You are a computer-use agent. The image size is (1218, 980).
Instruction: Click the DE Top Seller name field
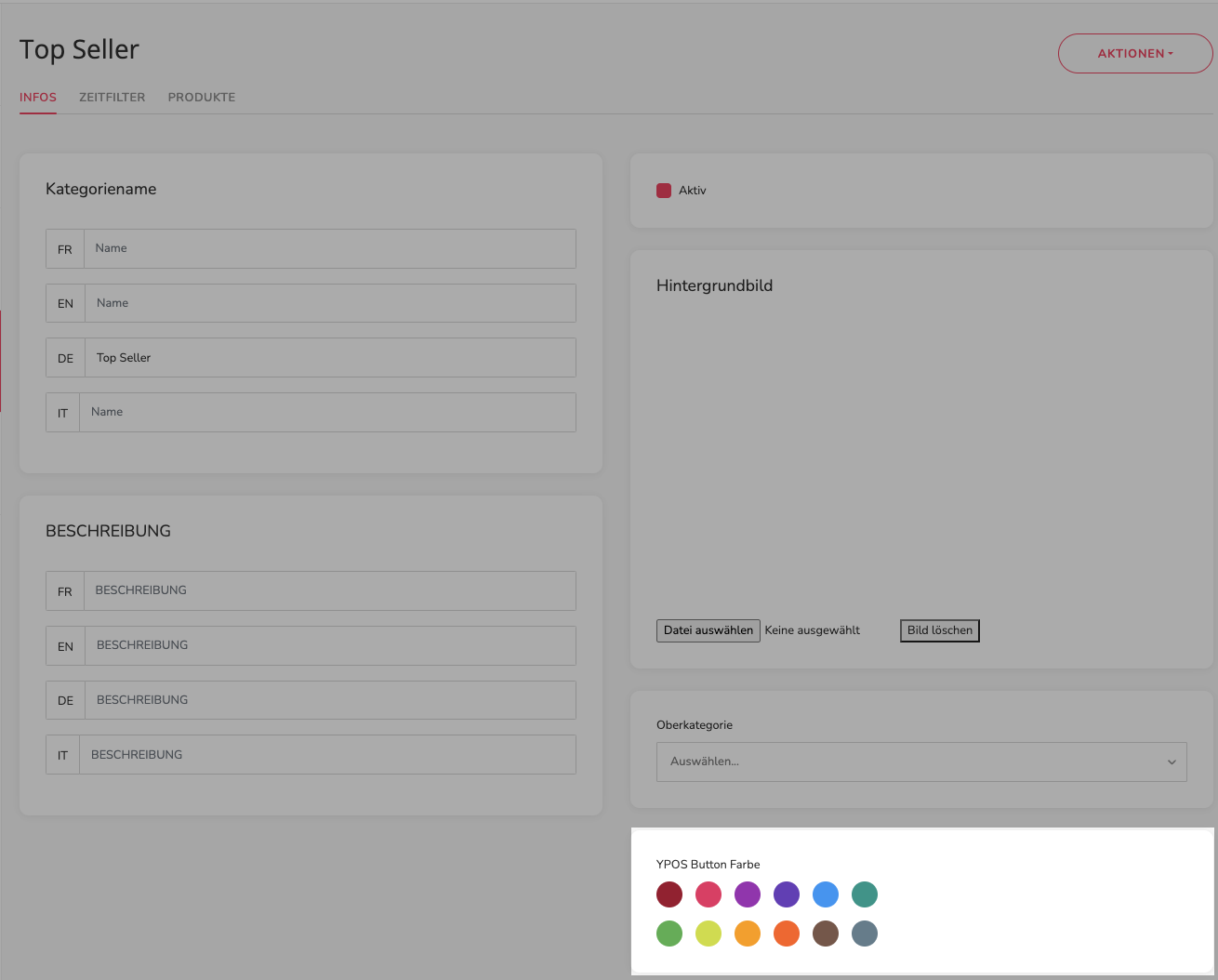coord(330,358)
